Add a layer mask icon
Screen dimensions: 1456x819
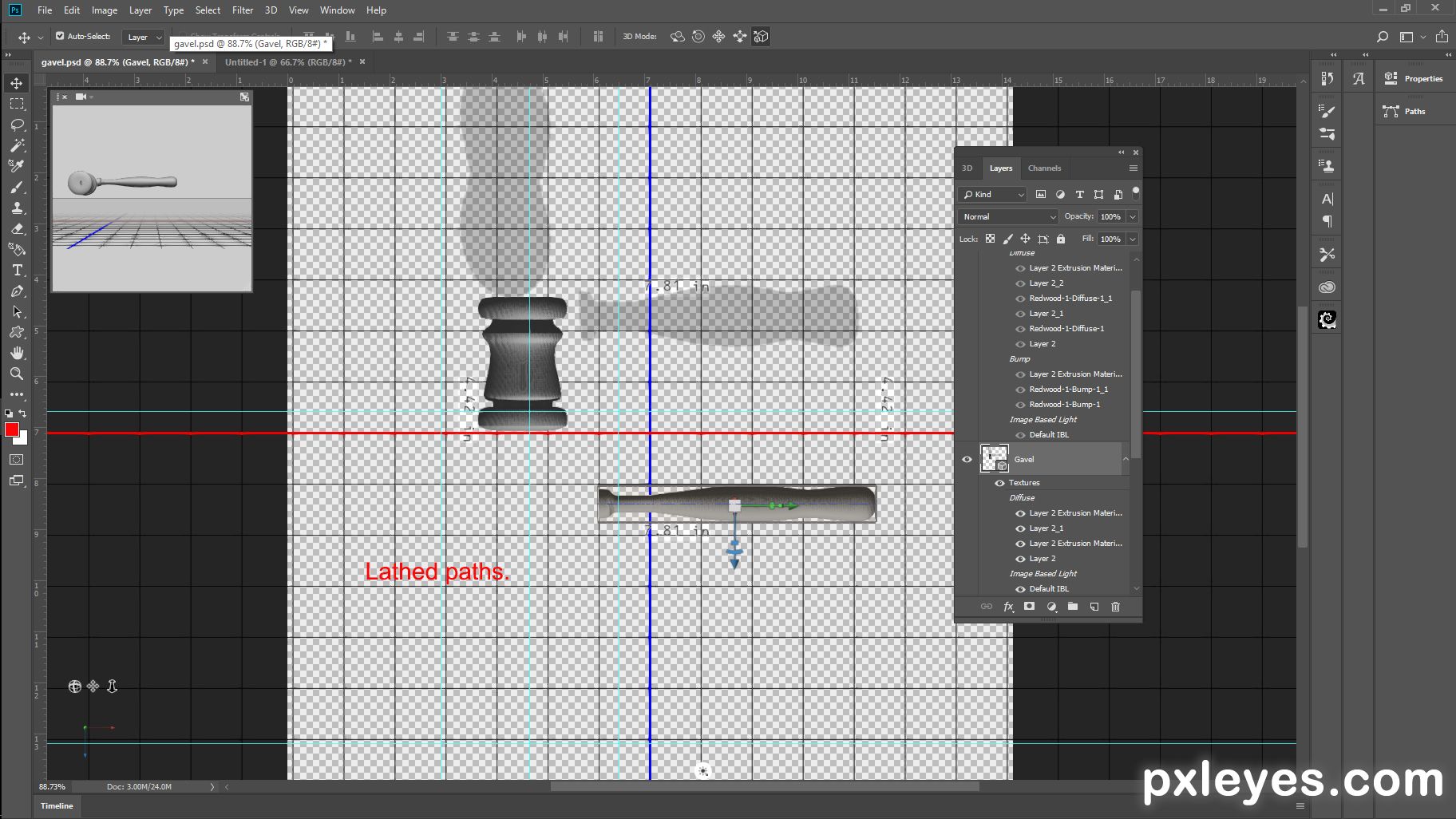pos(1030,607)
